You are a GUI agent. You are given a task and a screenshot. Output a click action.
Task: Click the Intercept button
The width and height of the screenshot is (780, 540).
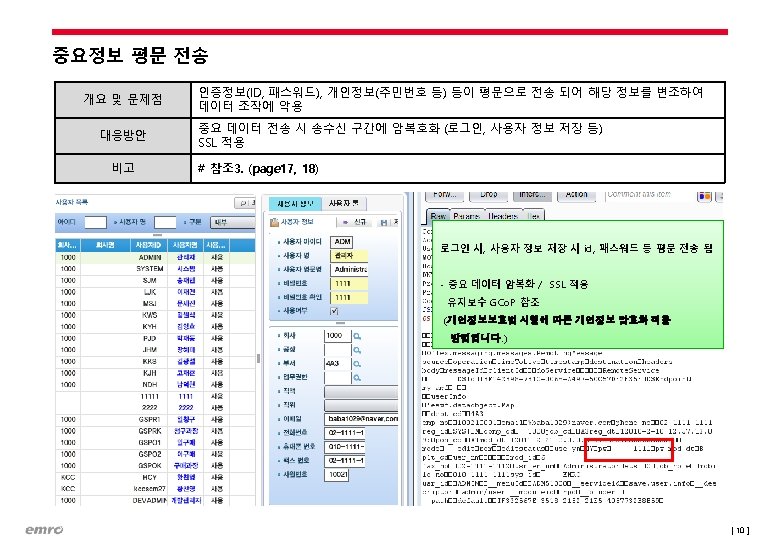pos(532,195)
